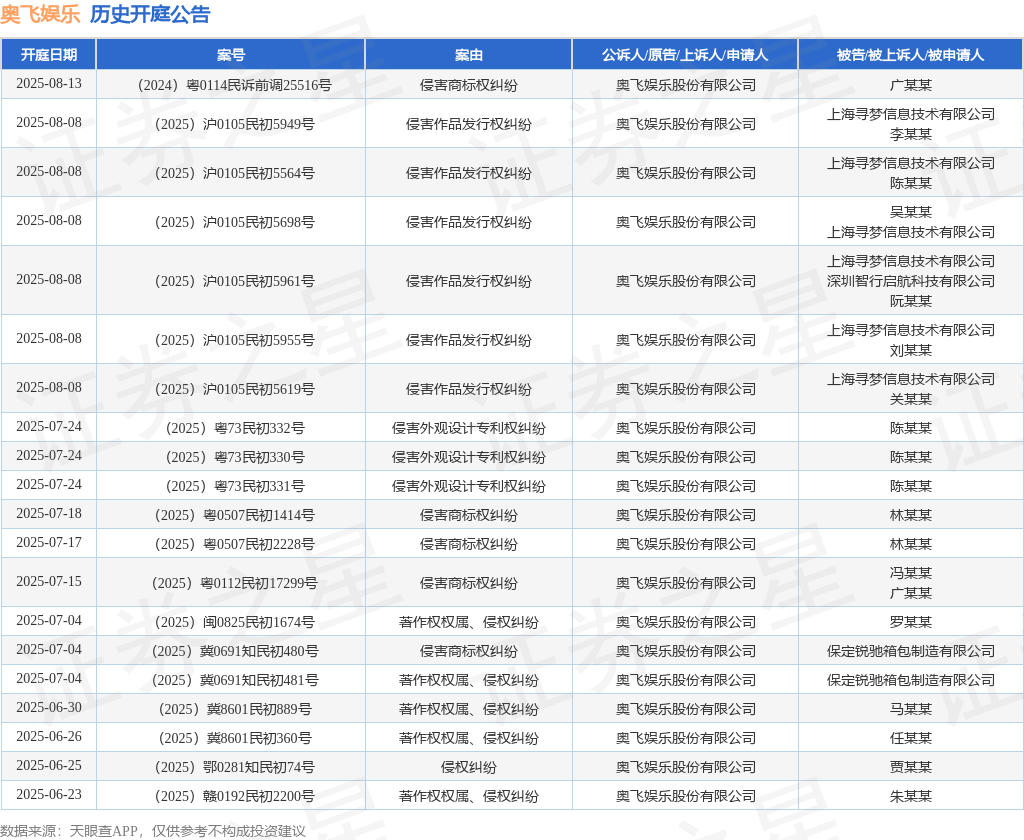Screen dimensions: 1024x840
Task: Click case number 粤73民初332号
Action: [x=260, y=428]
